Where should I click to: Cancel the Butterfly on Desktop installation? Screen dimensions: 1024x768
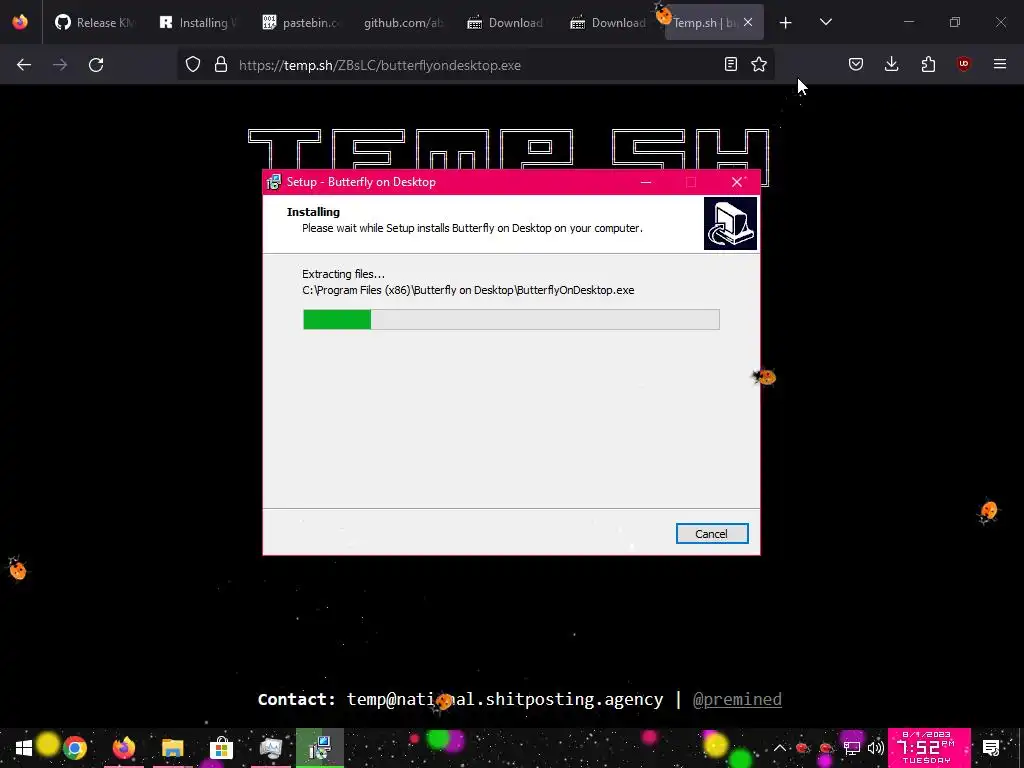[712, 534]
